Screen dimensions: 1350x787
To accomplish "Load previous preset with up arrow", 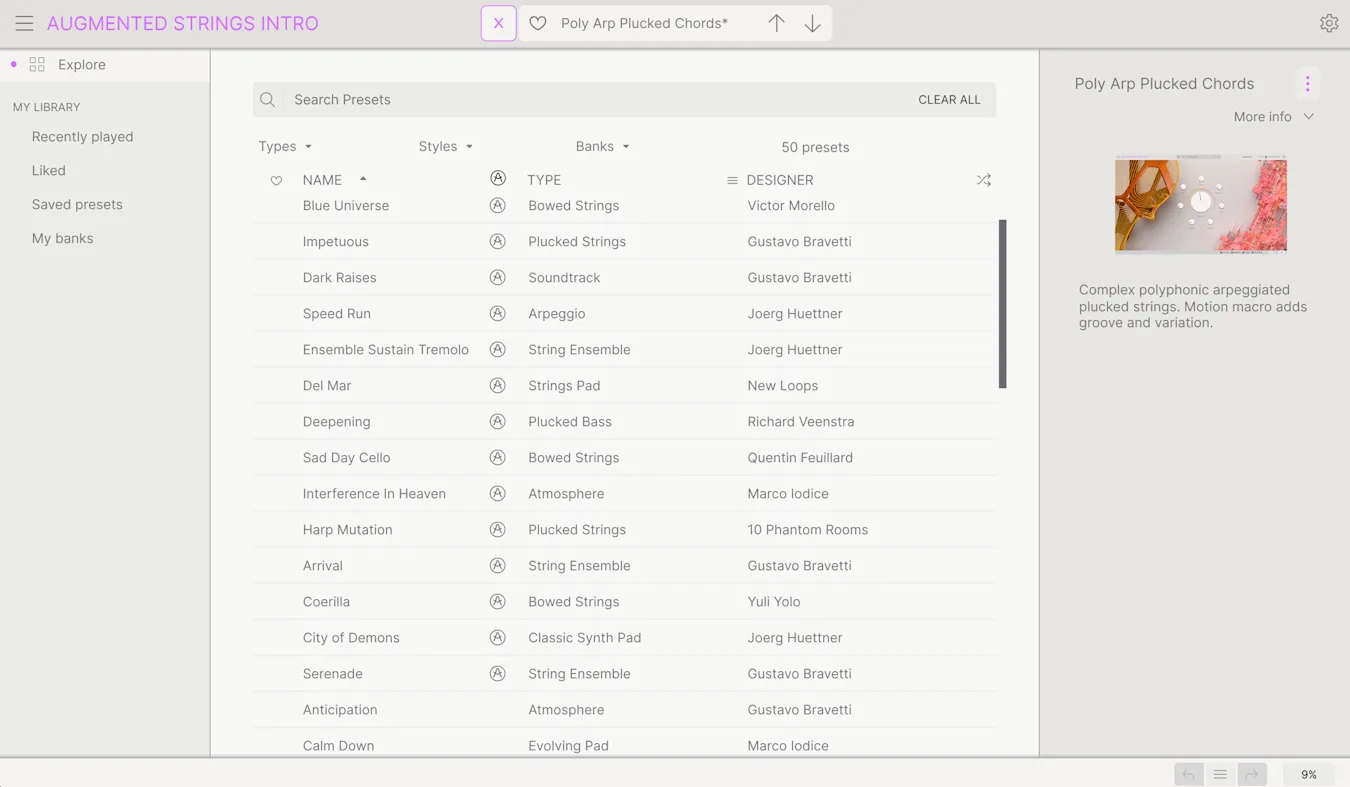I will click(x=776, y=23).
